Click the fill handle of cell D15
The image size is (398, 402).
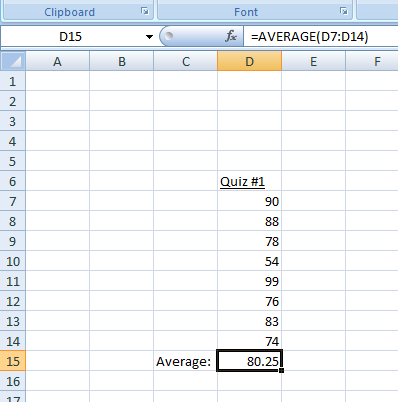(x=282, y=370)
